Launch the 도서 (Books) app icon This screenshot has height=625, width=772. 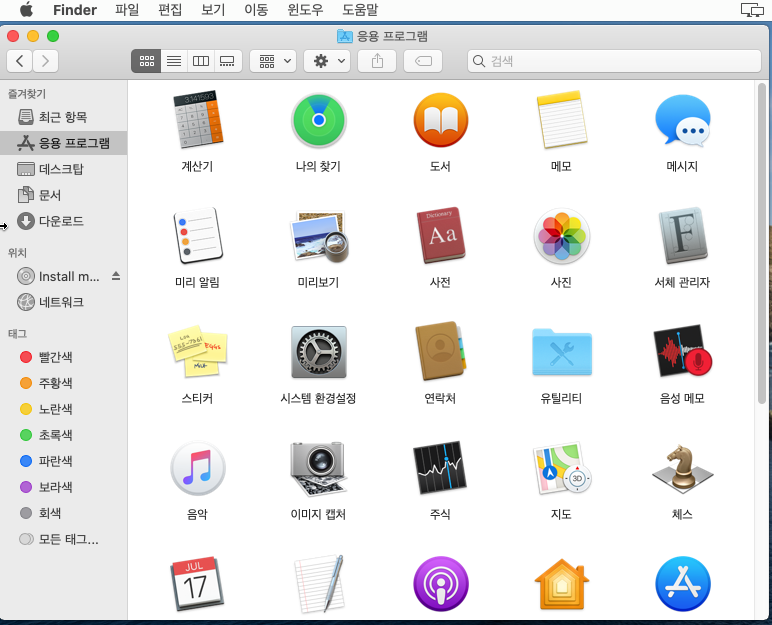point(440,120)
